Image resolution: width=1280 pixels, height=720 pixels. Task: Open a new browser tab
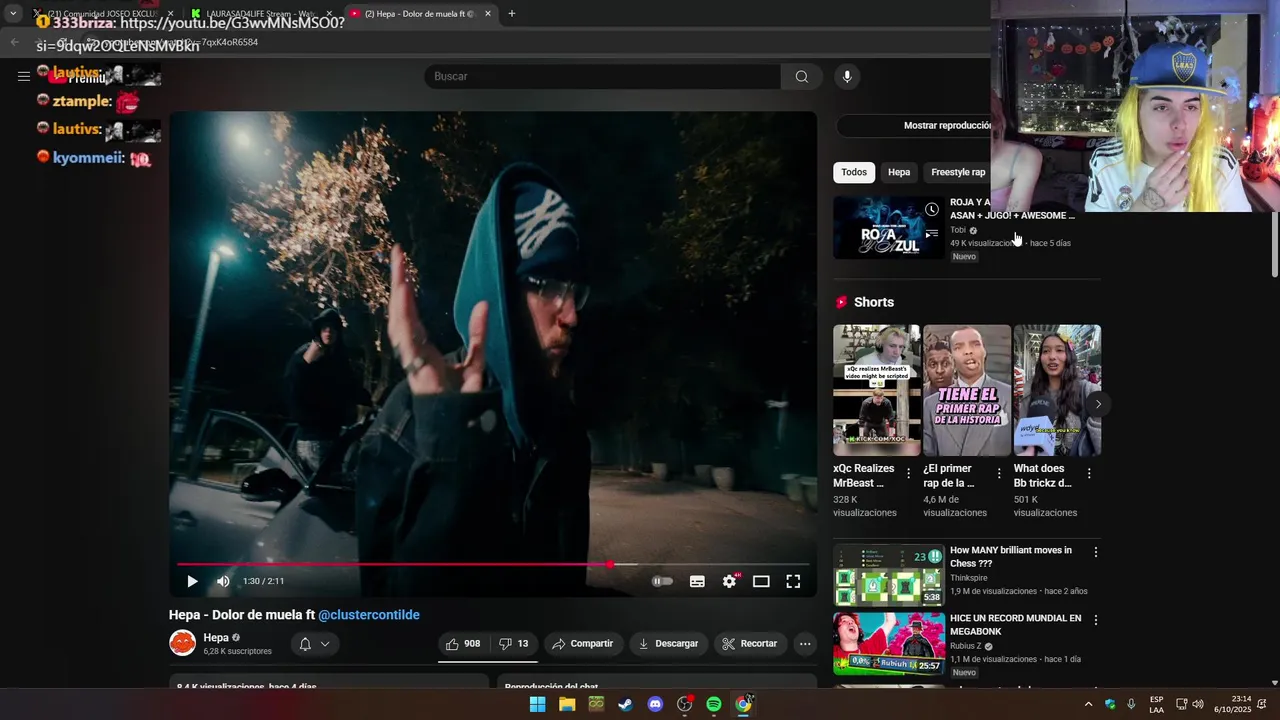tap(512, 14)
